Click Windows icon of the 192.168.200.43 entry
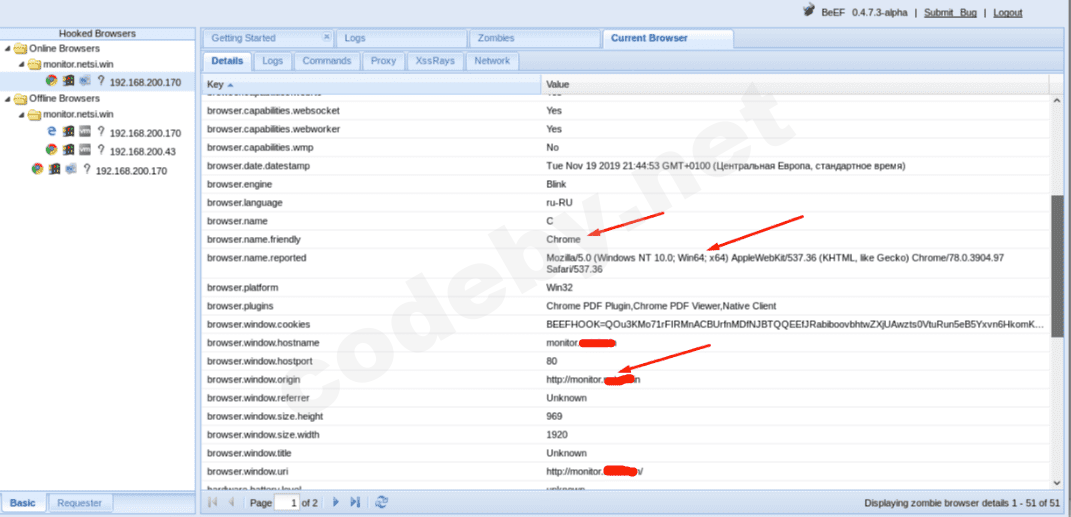The image size is (1071, 517). pos(68,150)
